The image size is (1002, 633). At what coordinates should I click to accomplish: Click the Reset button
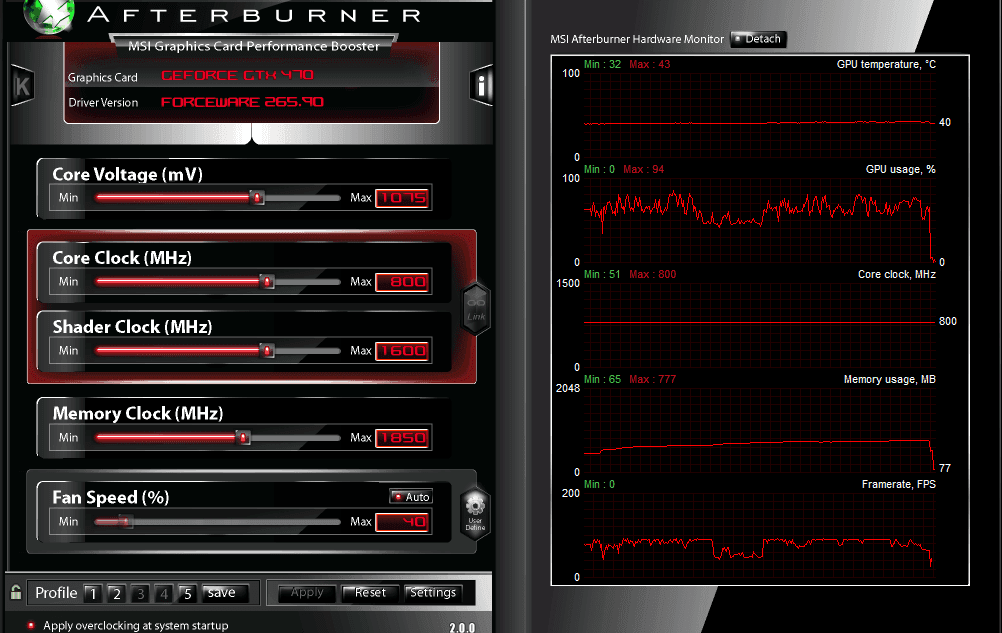(x=370, y=593)
